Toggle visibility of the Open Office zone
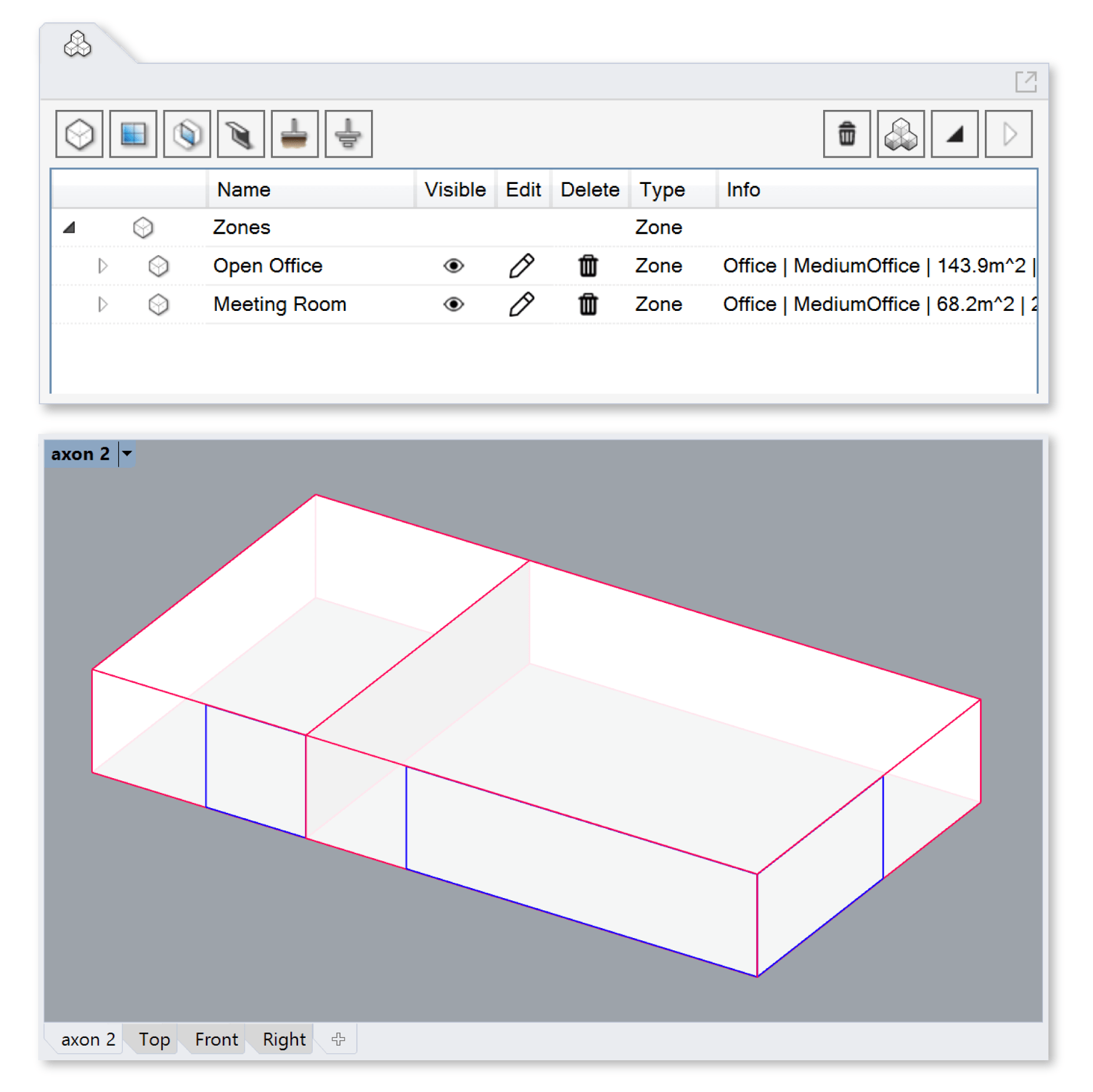The image size is (1093, 1092). (454, 266)
